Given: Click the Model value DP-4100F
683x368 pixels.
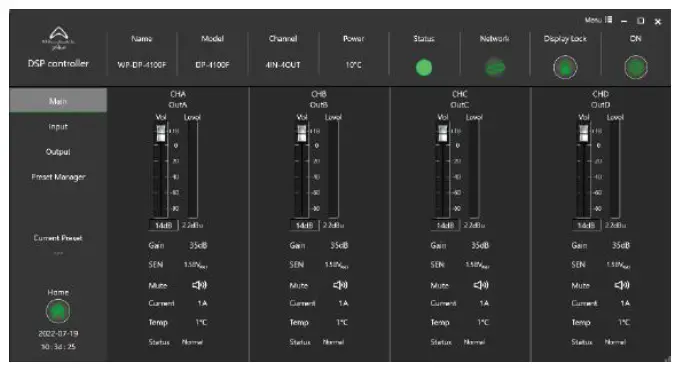Looking at the screenshot, I should pyautogui.click(x=212, y=65).
